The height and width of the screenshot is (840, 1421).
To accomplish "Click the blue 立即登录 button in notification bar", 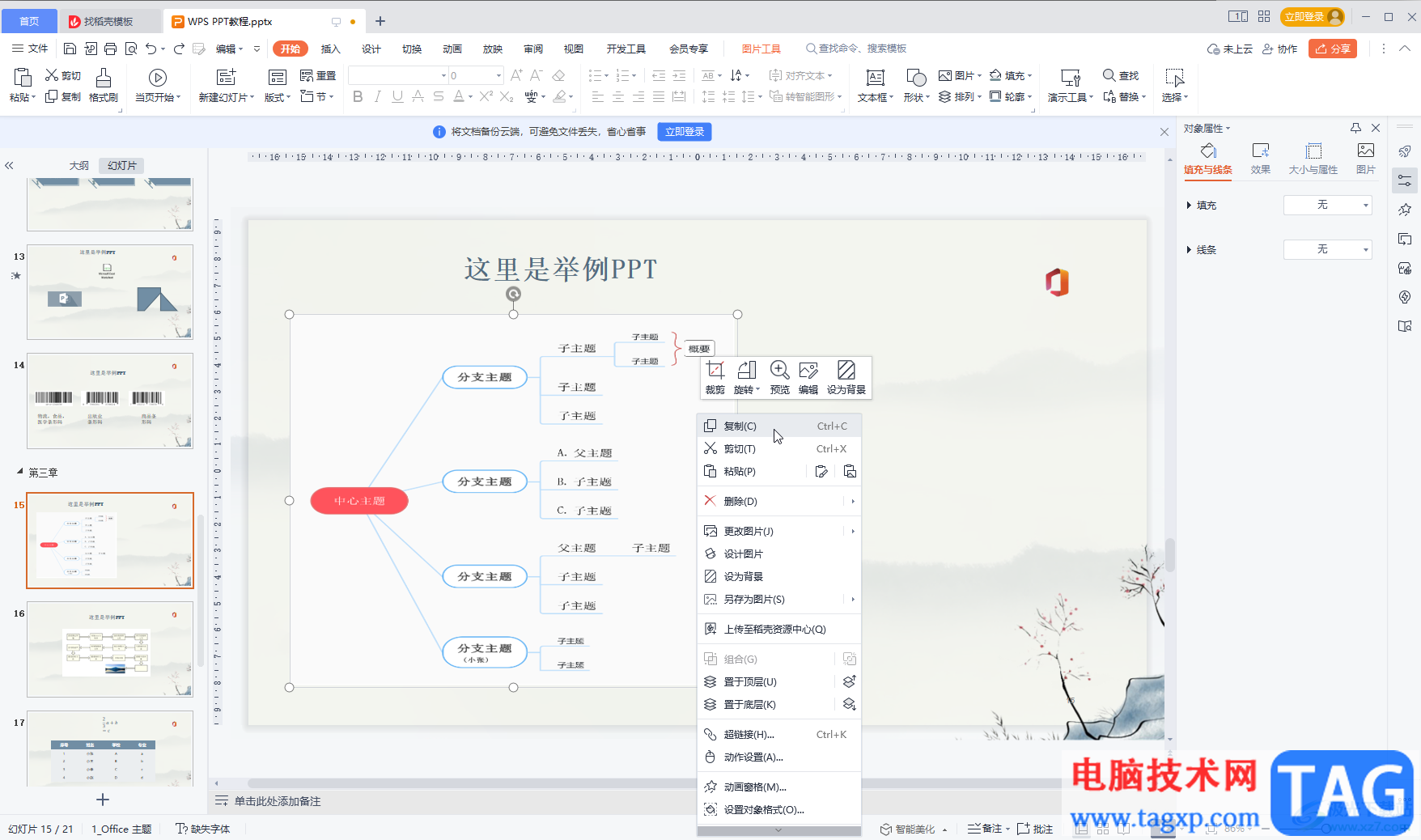I will coord(685,132).
